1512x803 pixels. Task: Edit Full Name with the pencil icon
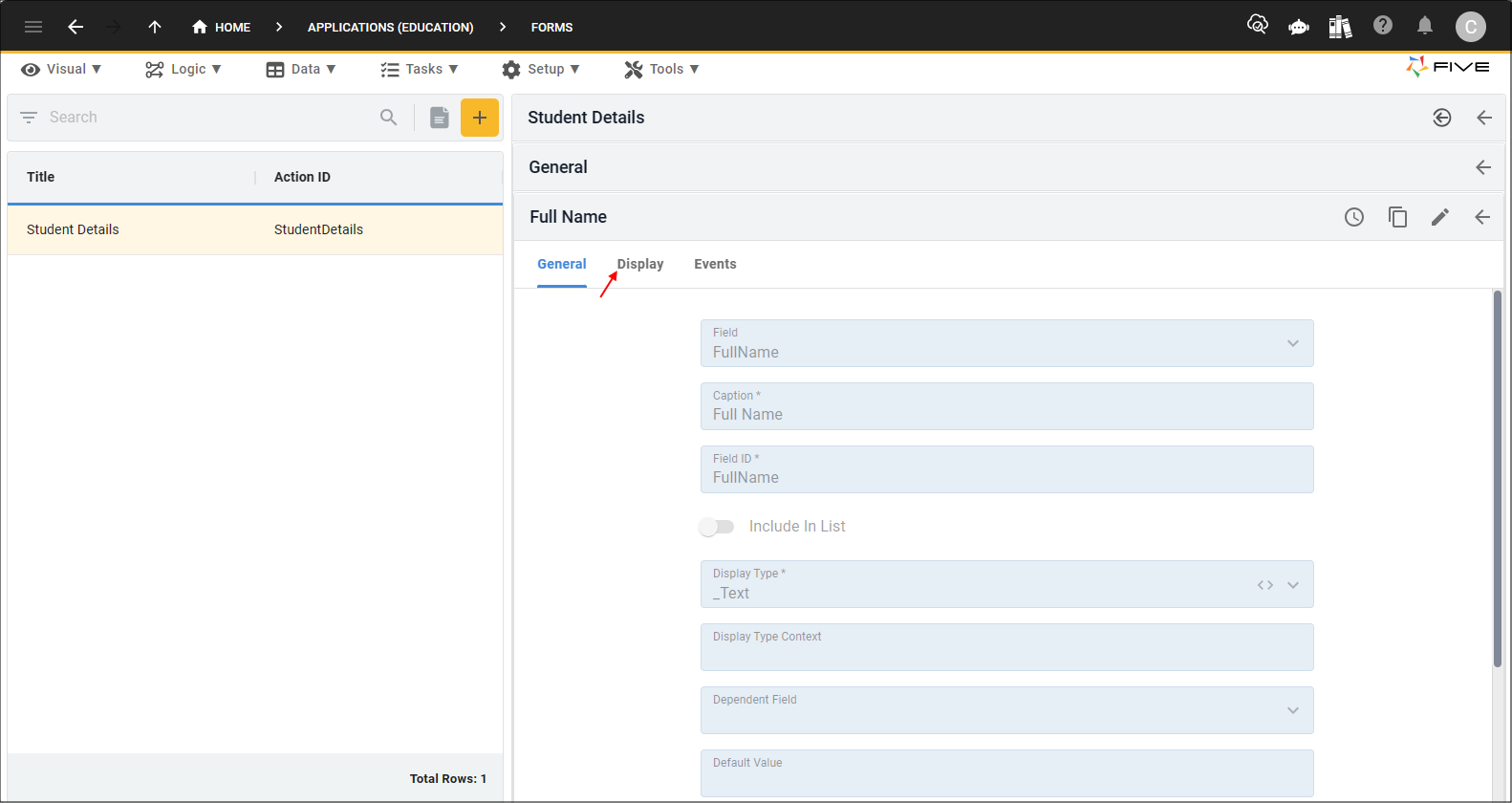coord(1440,217)
